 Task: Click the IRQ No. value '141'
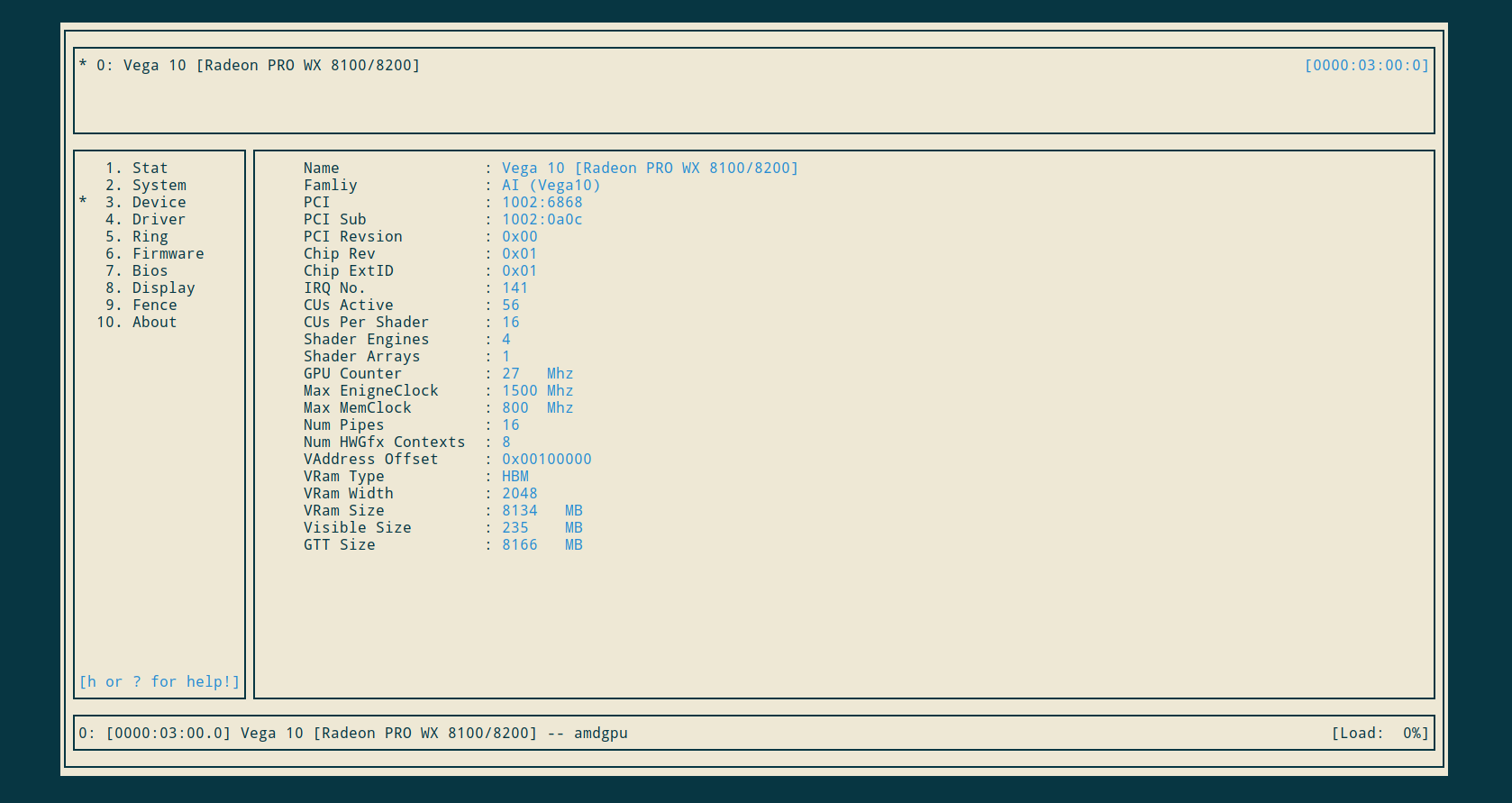(515, 287)
